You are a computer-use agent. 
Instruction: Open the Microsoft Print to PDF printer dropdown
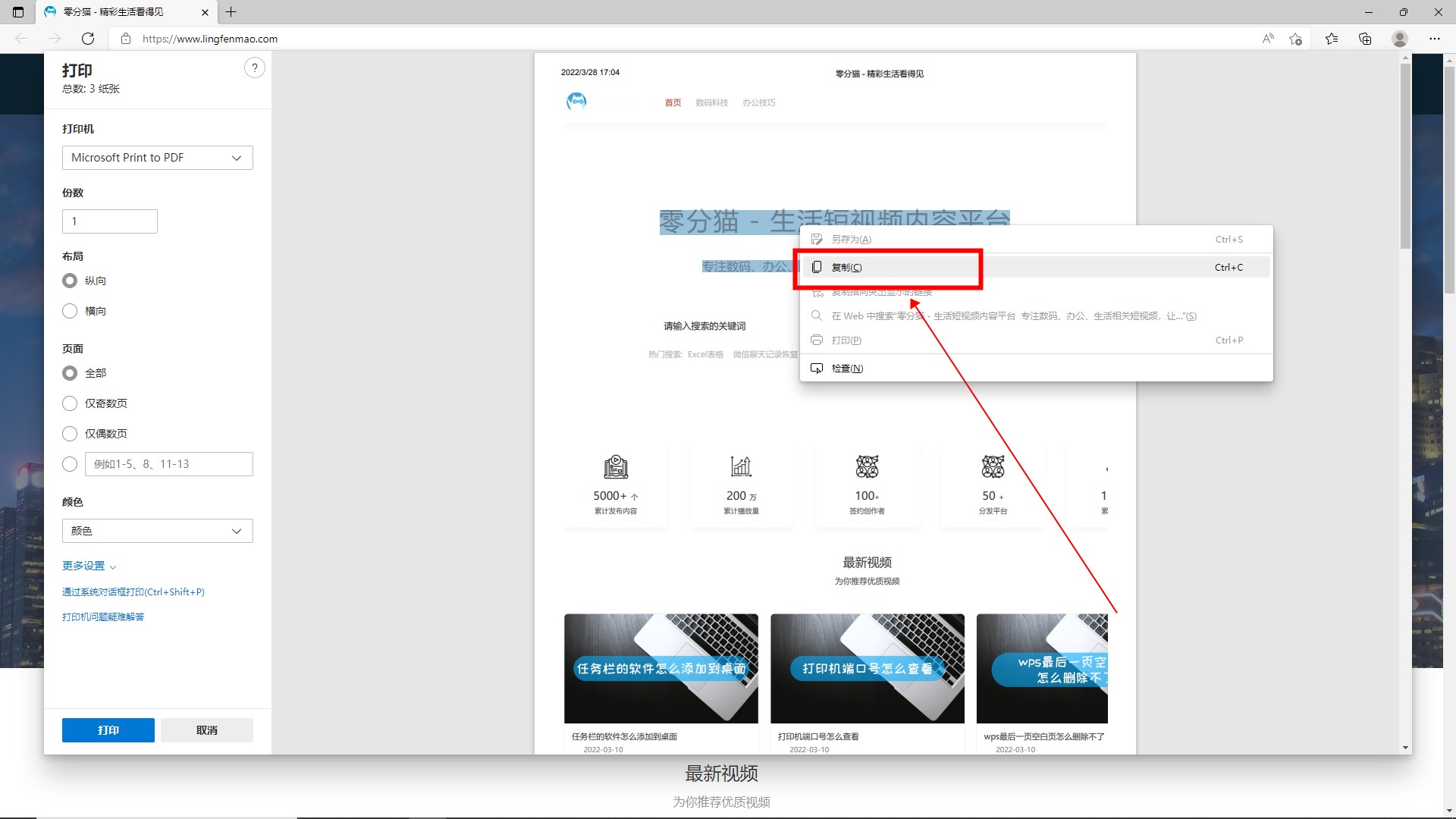(157, 158)
